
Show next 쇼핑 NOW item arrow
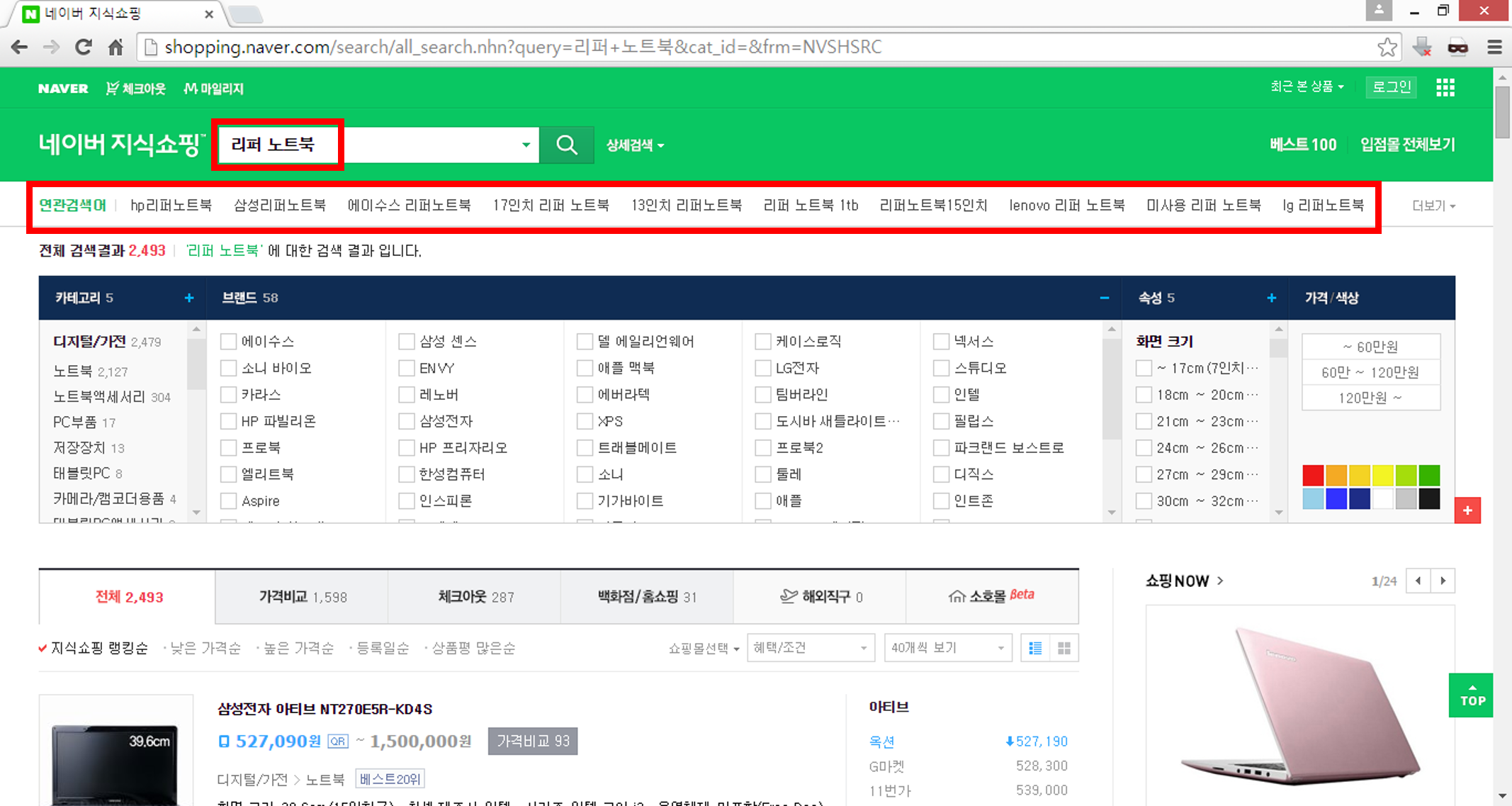point(1443,581)
